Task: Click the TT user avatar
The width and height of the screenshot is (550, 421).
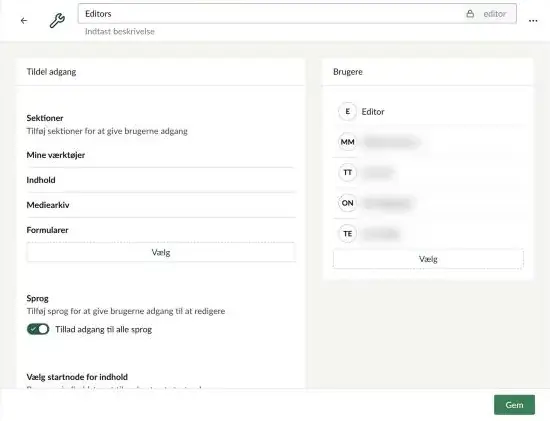Action: coord(347,172)
